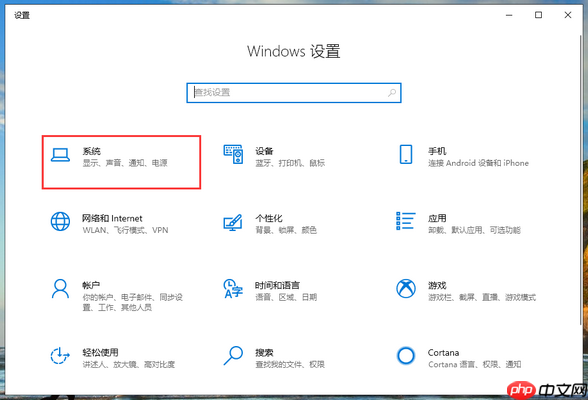Screen dimensions: 588x400
Task: Select the 搜索 category title
Action: click(x=264, y=352)
